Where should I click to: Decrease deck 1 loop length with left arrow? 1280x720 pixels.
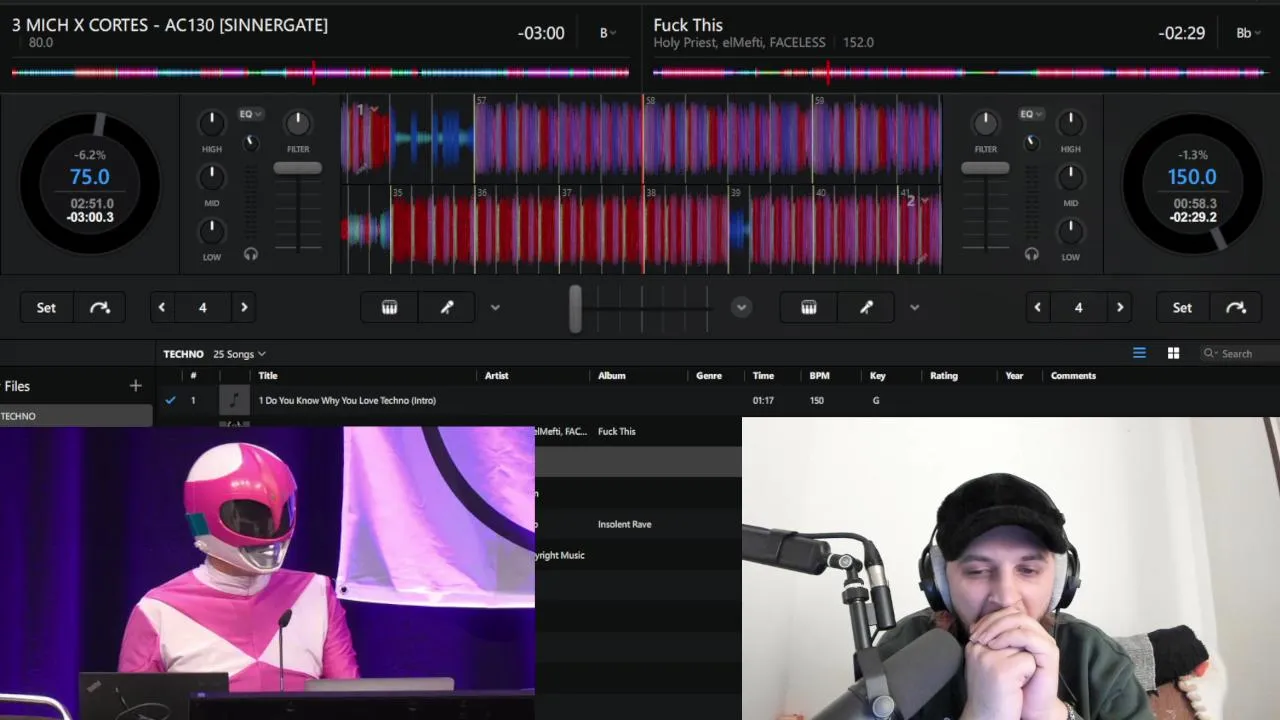(x=162, y=307)
